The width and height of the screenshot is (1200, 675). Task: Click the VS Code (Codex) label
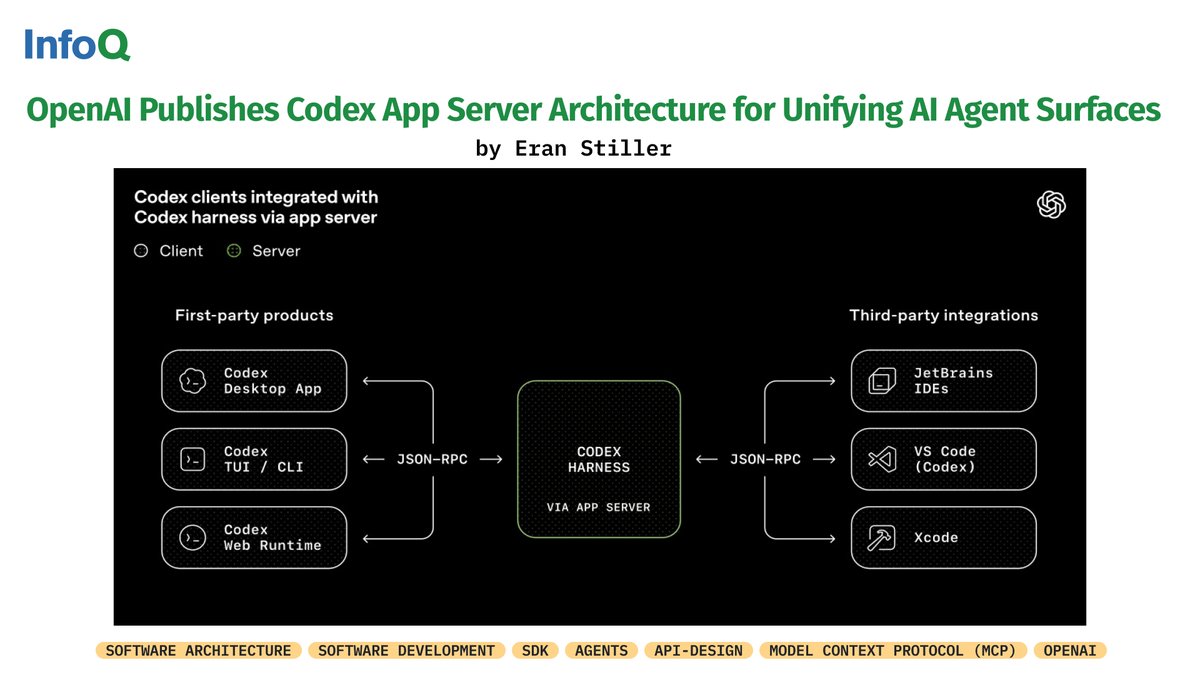[944, 459]
